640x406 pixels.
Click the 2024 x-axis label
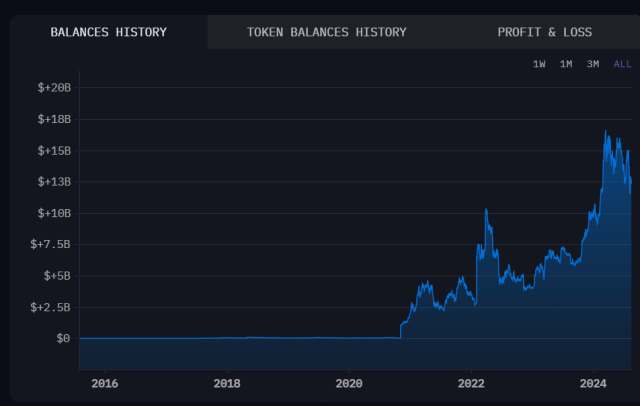coord(593,383)
